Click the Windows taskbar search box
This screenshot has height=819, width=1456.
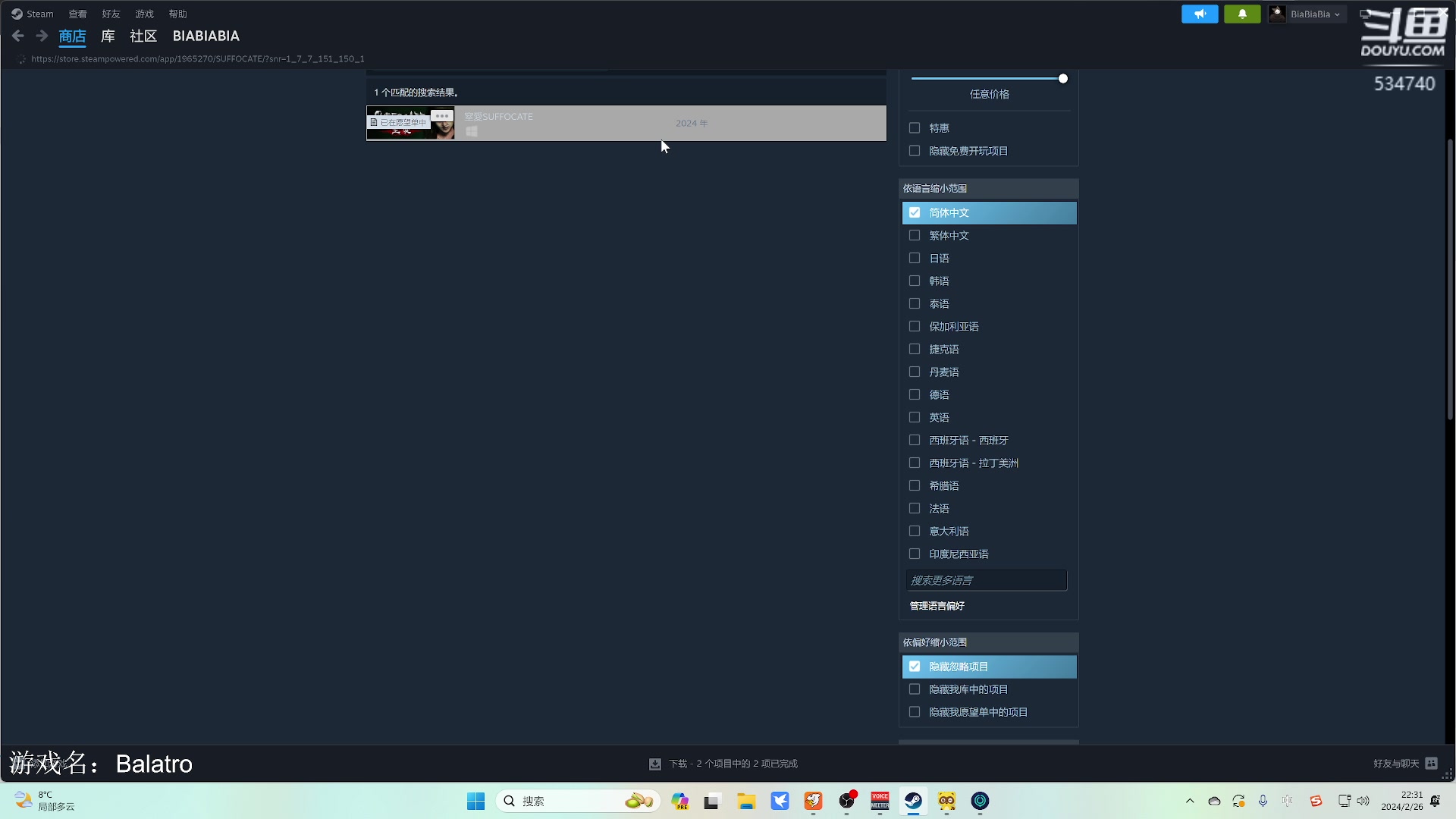coord(578,801)
